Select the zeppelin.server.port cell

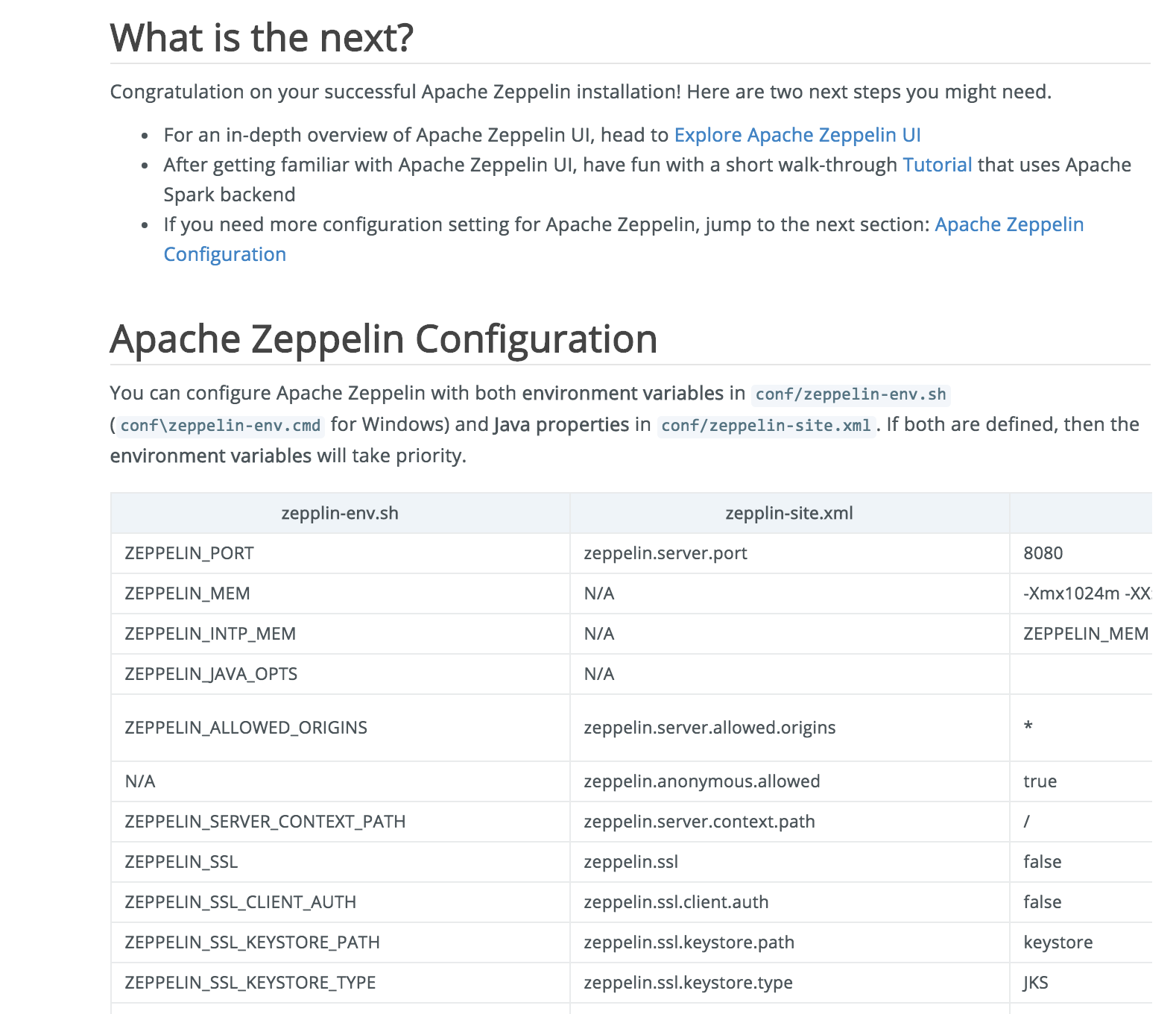click(x=665, y=553)
